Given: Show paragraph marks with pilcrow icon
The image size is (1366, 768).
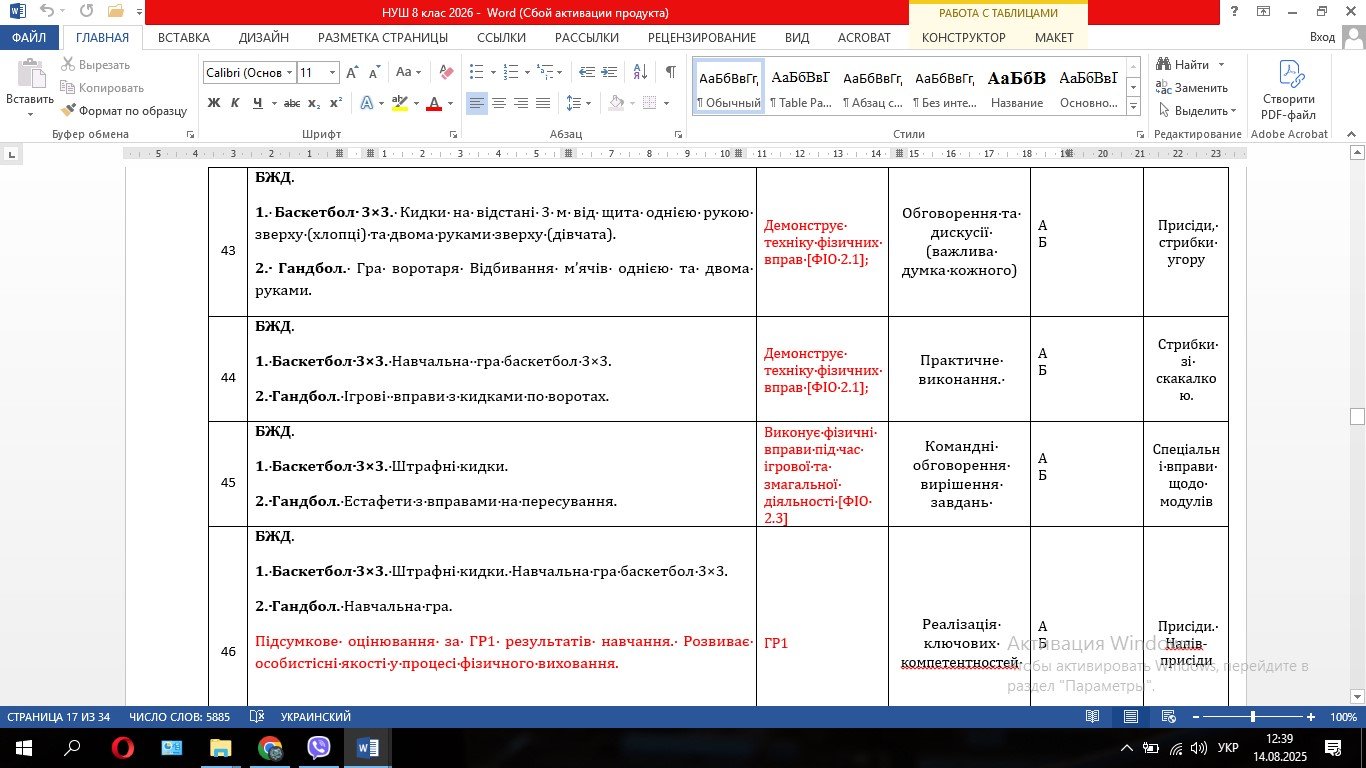Looking at the screenshot, I should [670, 72].
